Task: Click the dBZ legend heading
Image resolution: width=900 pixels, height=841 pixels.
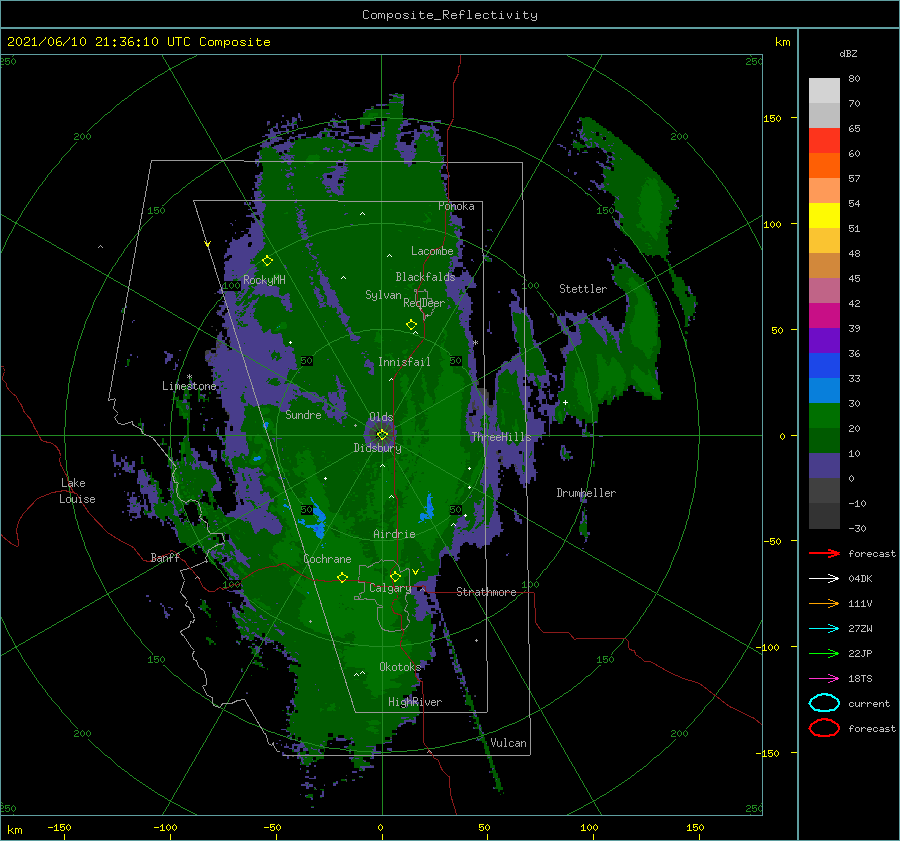Action: (848, 53)
